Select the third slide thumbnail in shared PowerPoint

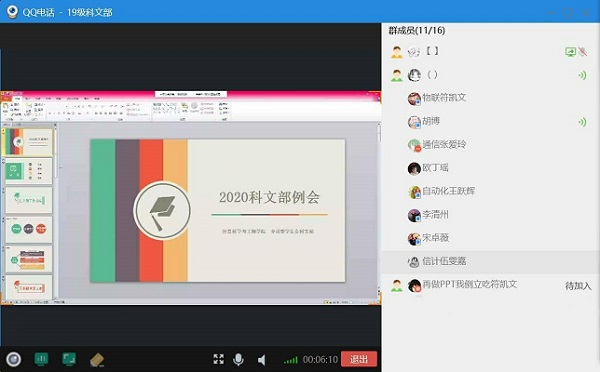pyautogui.click(x=29, y=200)
